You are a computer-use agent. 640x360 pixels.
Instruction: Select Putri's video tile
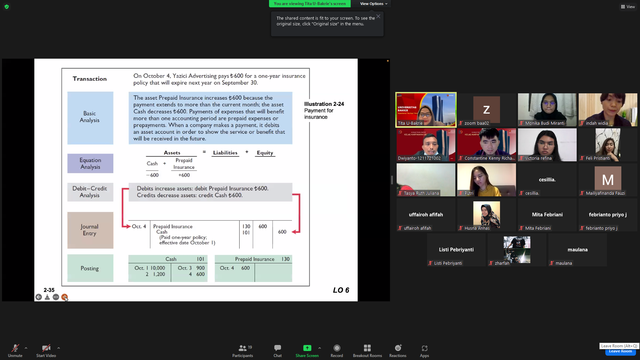(487, 180)
